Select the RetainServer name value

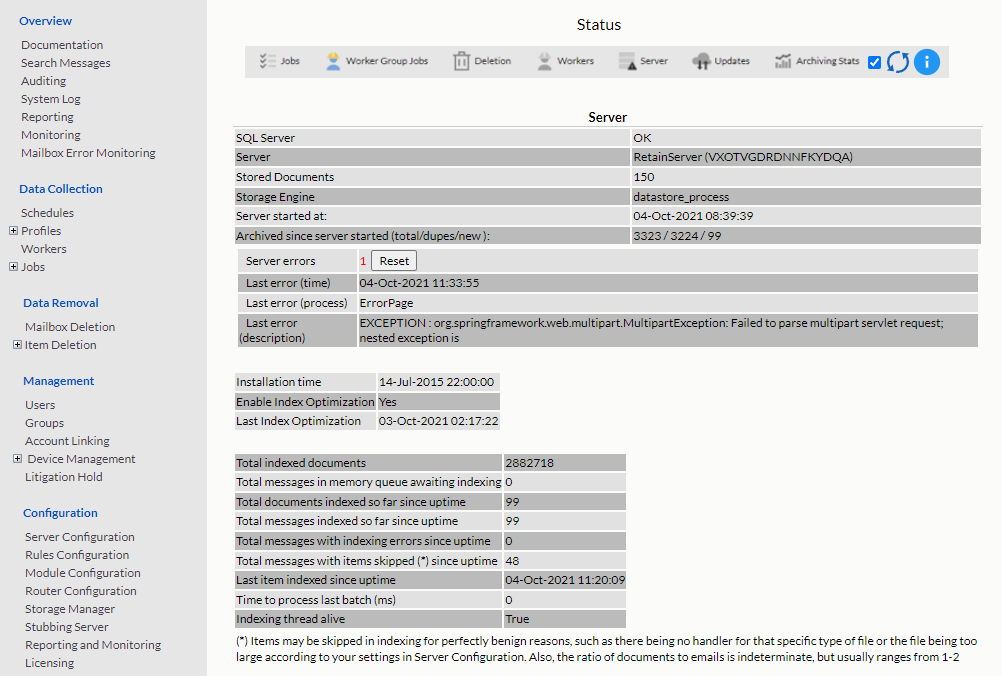click(743, 157)
